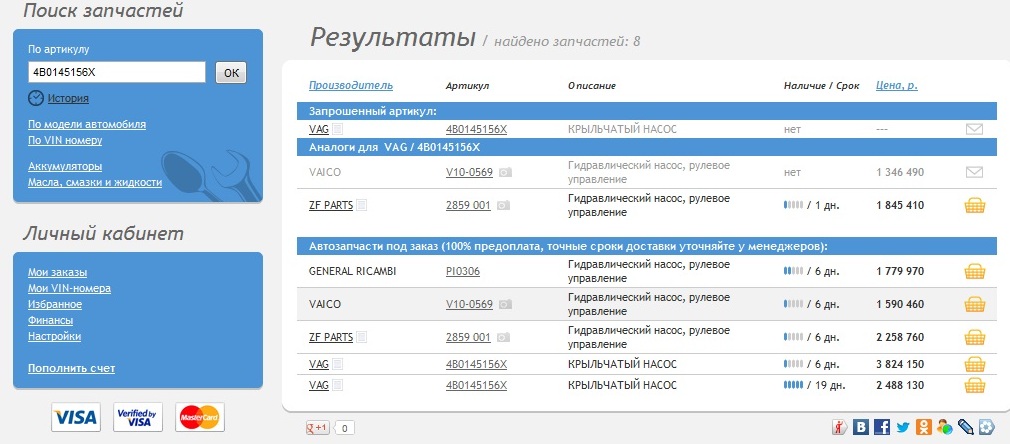Screen dimensions: 1010x444
Task: Add GENERAL RICAMBI PI0306 to cart
Action: 975,271
